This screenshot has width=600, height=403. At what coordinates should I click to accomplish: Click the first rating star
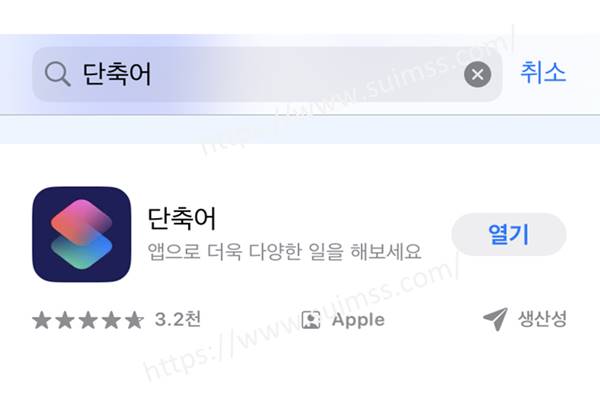(42, 320)
